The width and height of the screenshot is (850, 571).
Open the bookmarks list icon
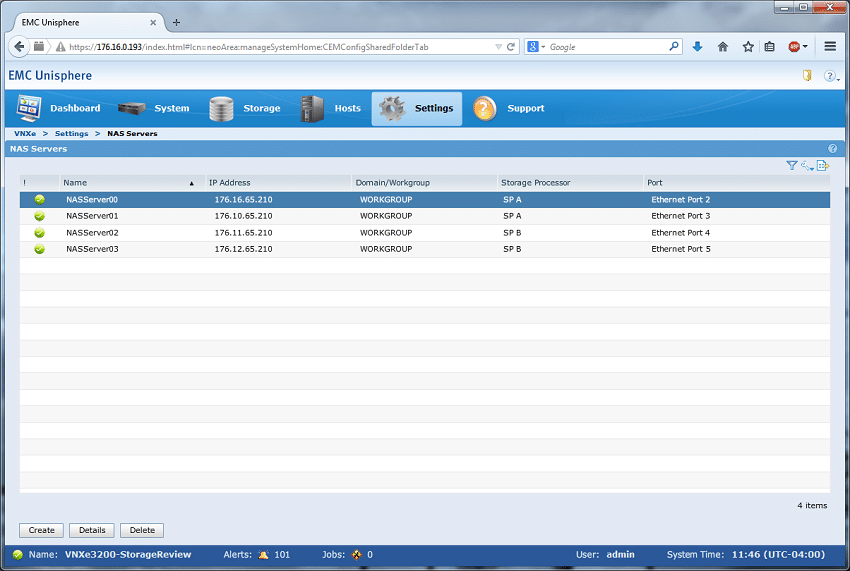[769, 47]
